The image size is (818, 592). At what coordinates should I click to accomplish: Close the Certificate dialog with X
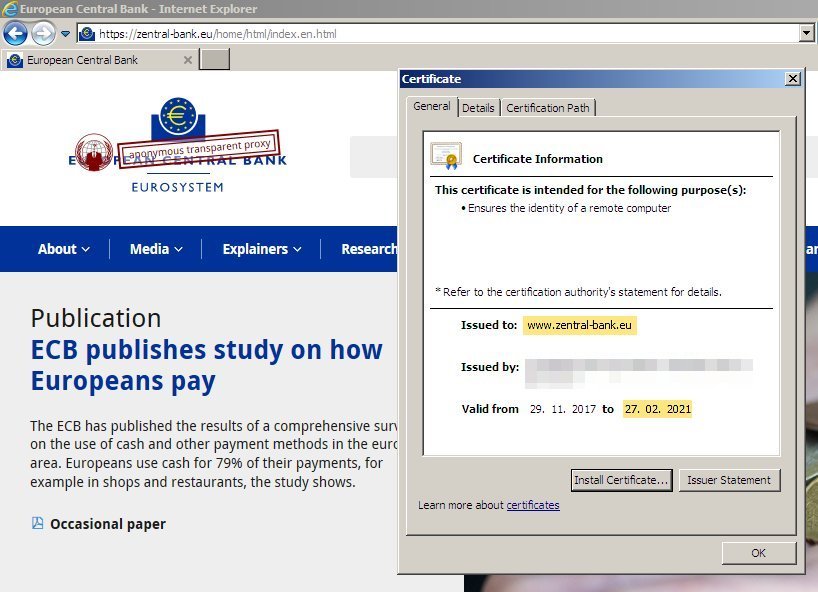point(793,79)
